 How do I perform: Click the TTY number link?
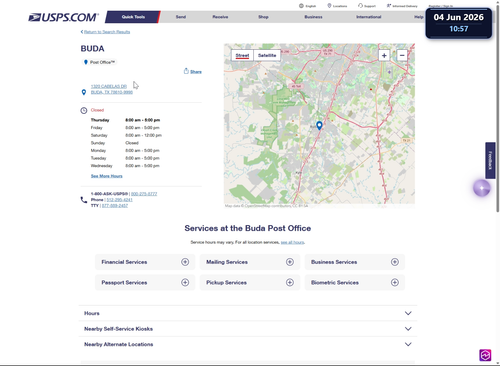coord(115,206)
